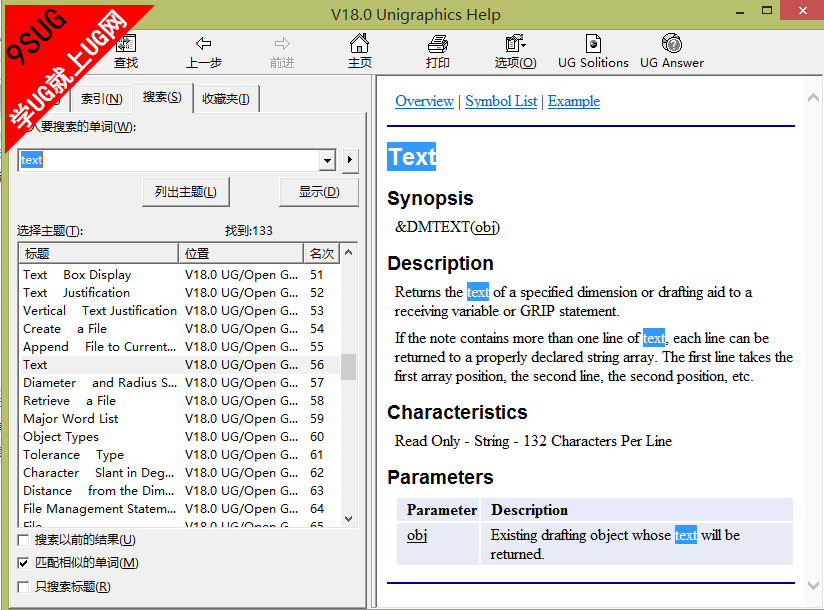Select the 'Text Justification' rank 52 result
This screenshot has width=824, height=610.
[180, 293]
